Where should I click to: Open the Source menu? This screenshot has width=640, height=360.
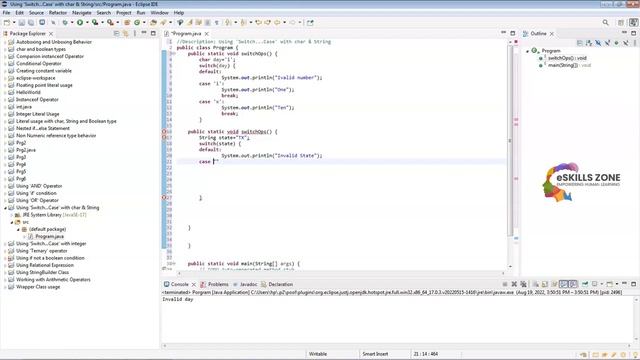[x=36, y=13]
